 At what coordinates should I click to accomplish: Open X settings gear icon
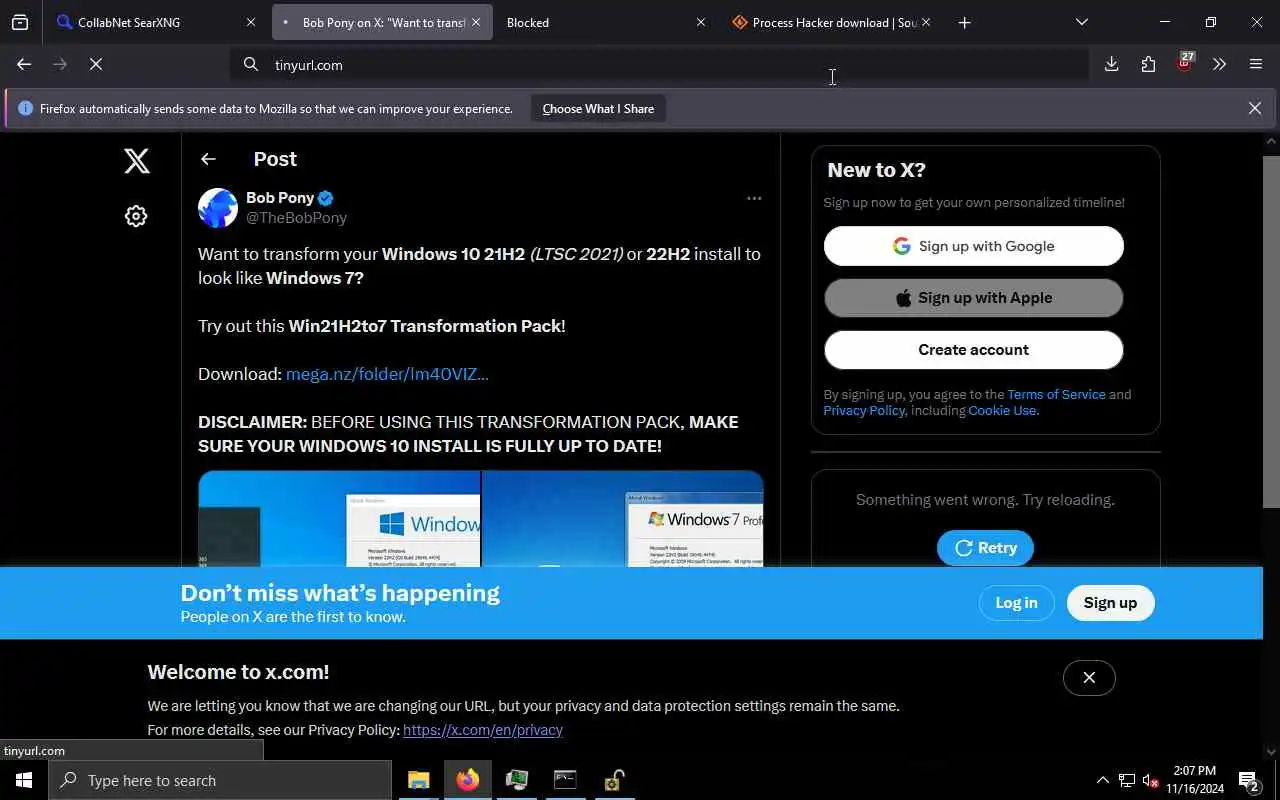(x=136, y=216)
